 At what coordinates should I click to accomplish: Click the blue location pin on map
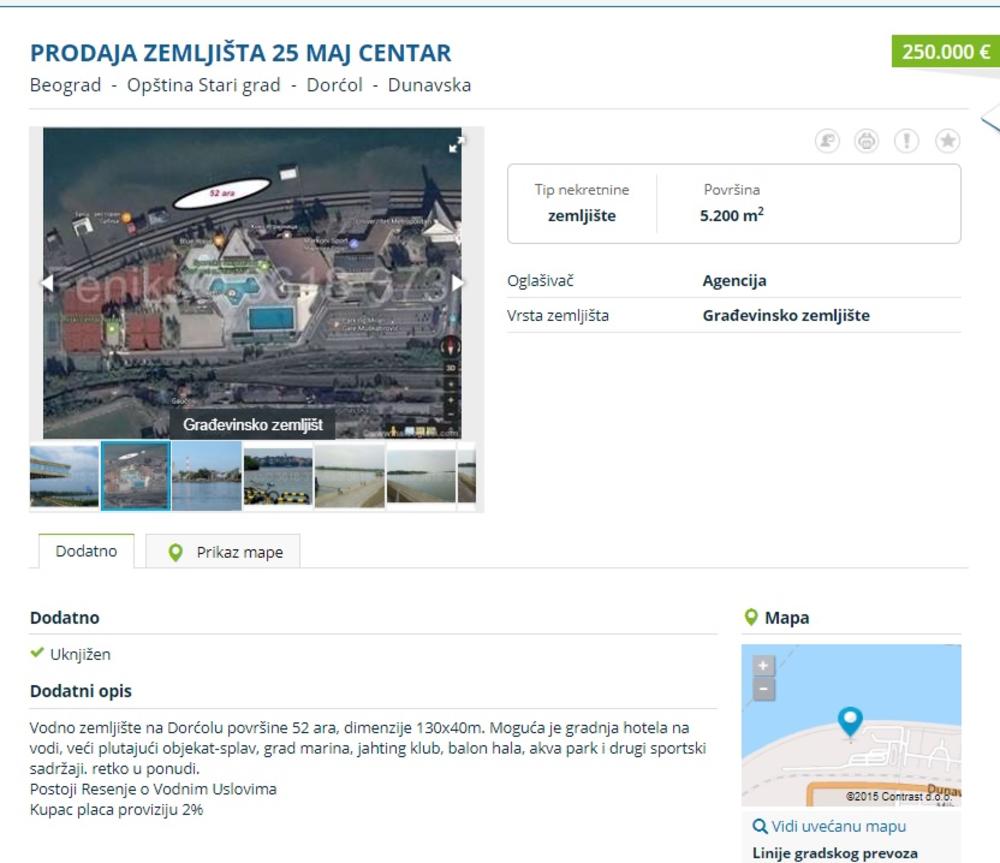[x=850, y=720]
